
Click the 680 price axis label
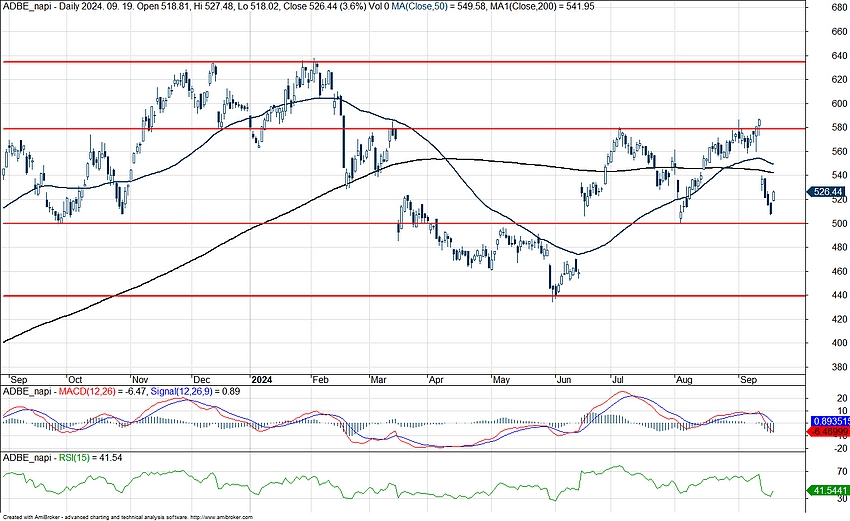(x=839, y=8)
